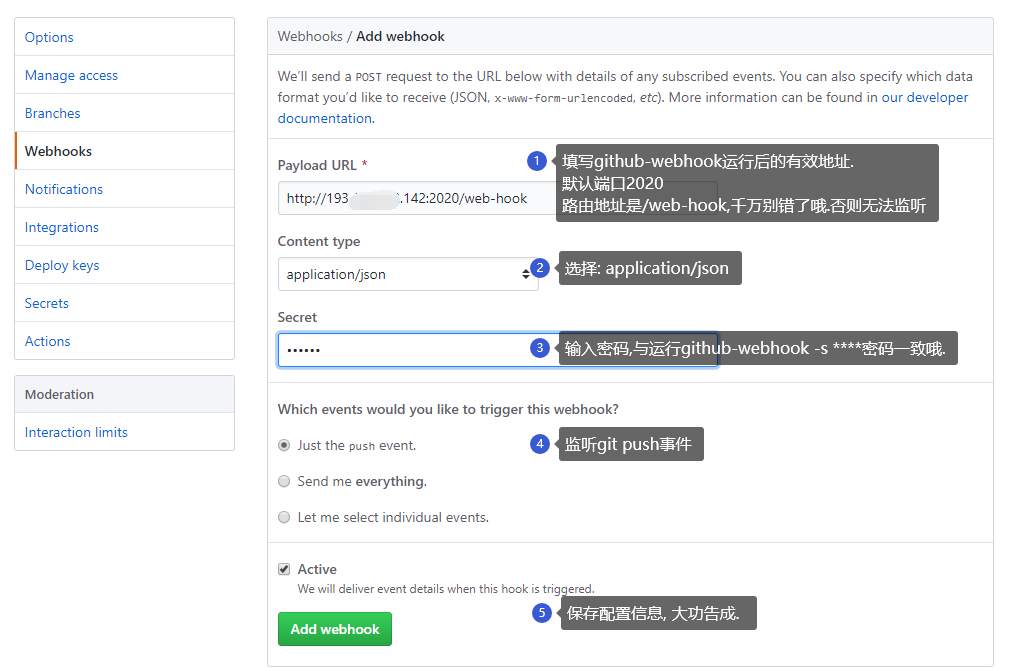Click badge 5 above Add webhook button

click(542, 613)
